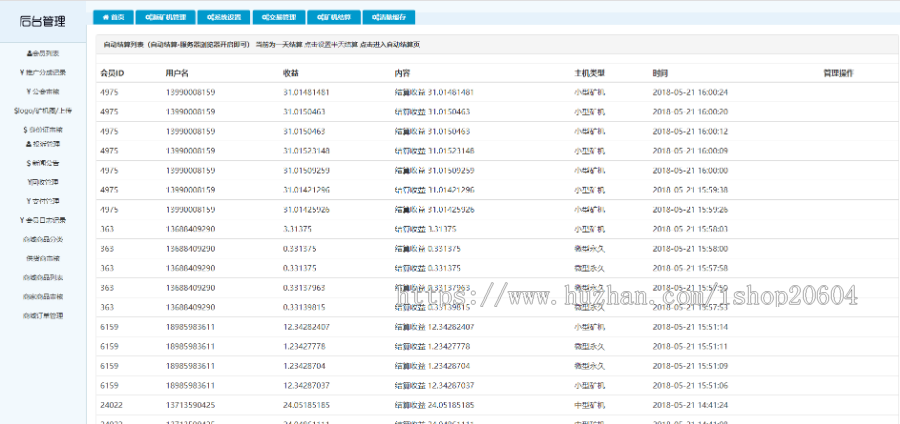The width and height of the screenshot is (900, 424).
Task: Click content cell 结算收益 31.01523148
Action: (x=435, y=151)
